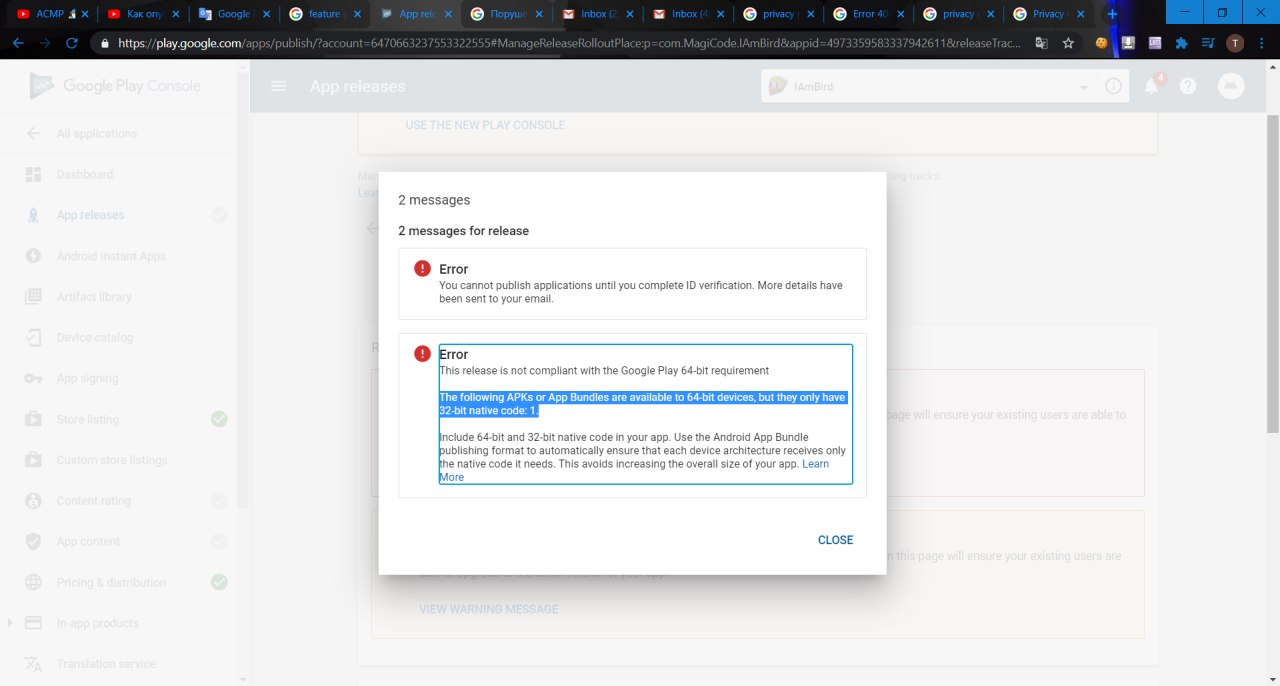Close the ACMP tab
This screenshot has width=1280, height=686.
coord(84,14)
